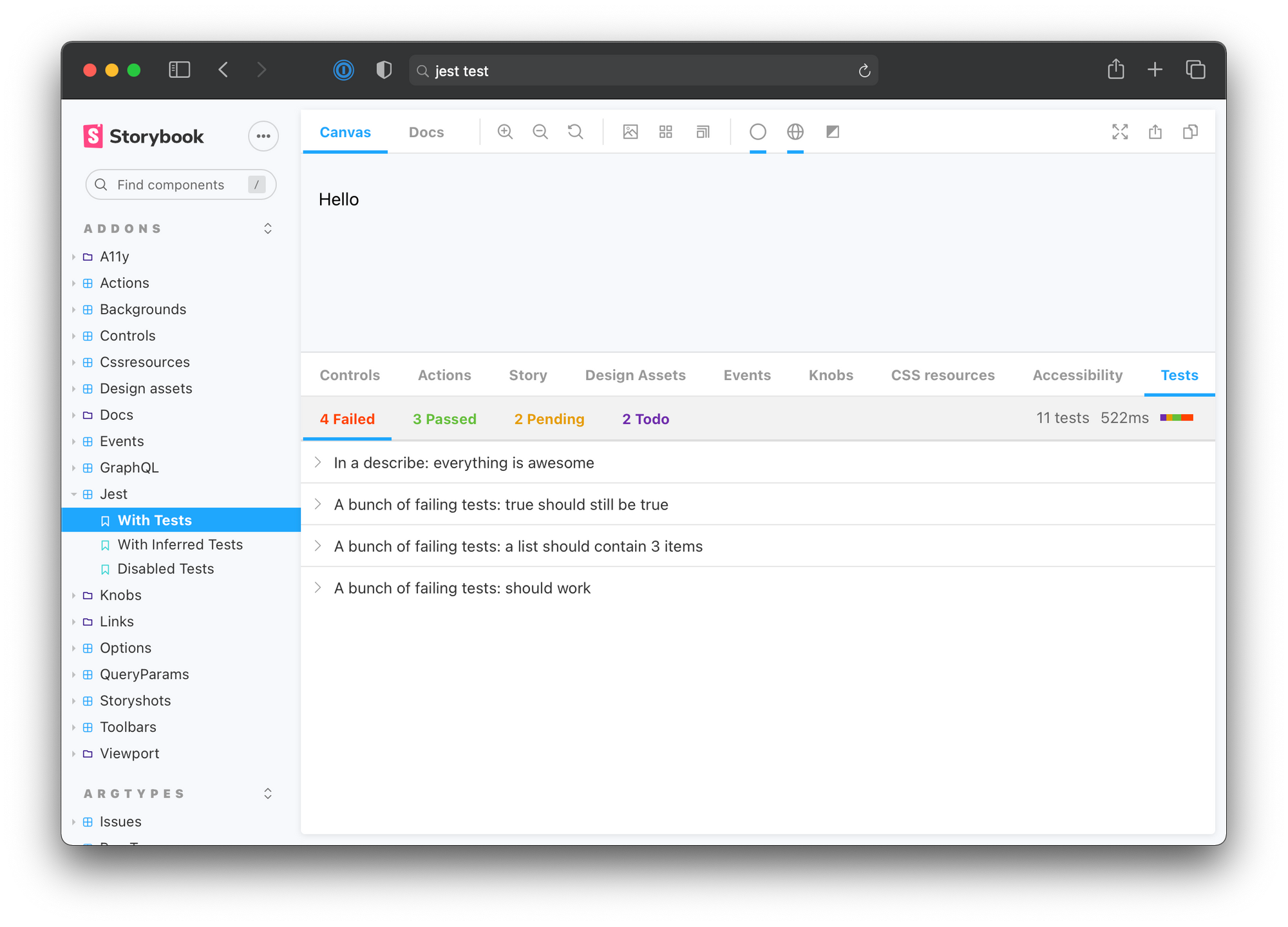Collapse the ADDONS section with its arrows

click(268, 229)
